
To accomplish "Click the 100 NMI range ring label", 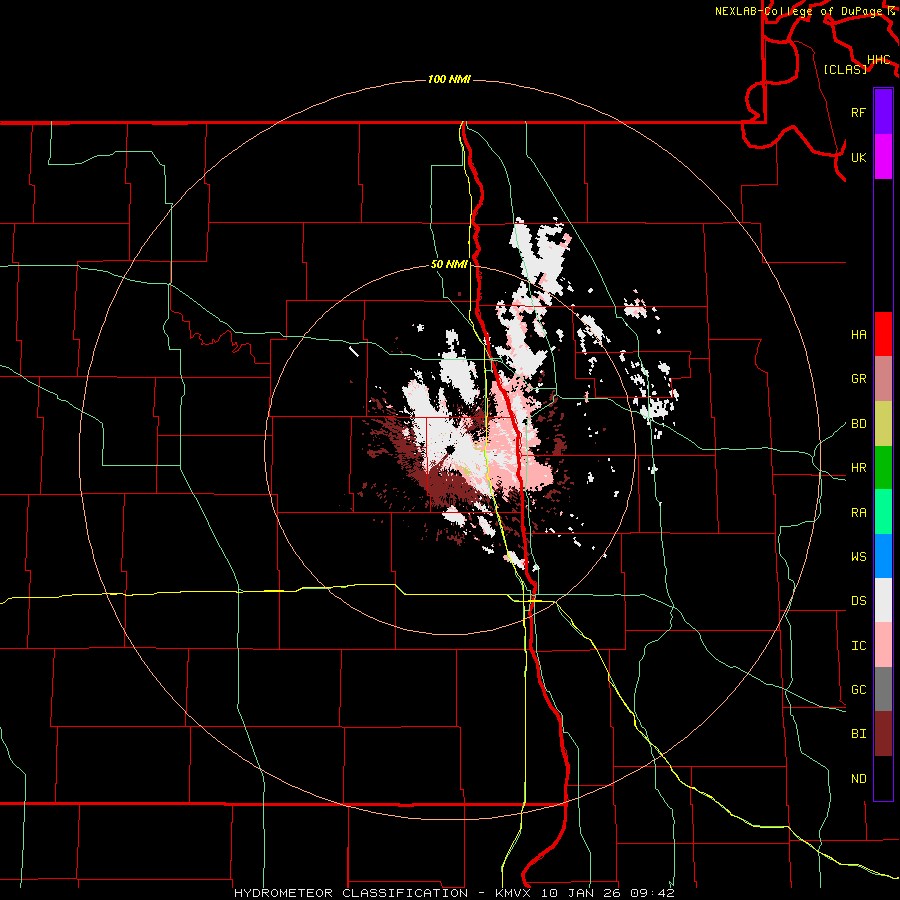I will (x=449, y=79).
